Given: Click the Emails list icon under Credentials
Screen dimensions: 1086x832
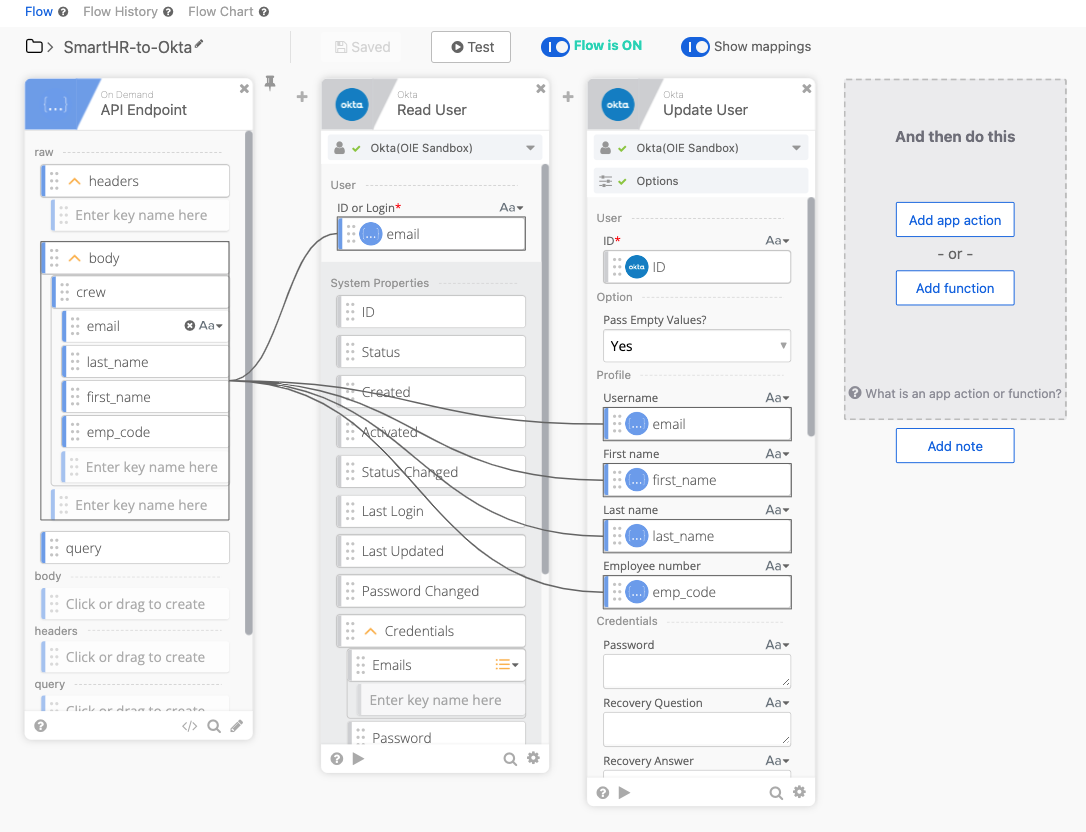Looking at the screenshot, I should (506, 665).
